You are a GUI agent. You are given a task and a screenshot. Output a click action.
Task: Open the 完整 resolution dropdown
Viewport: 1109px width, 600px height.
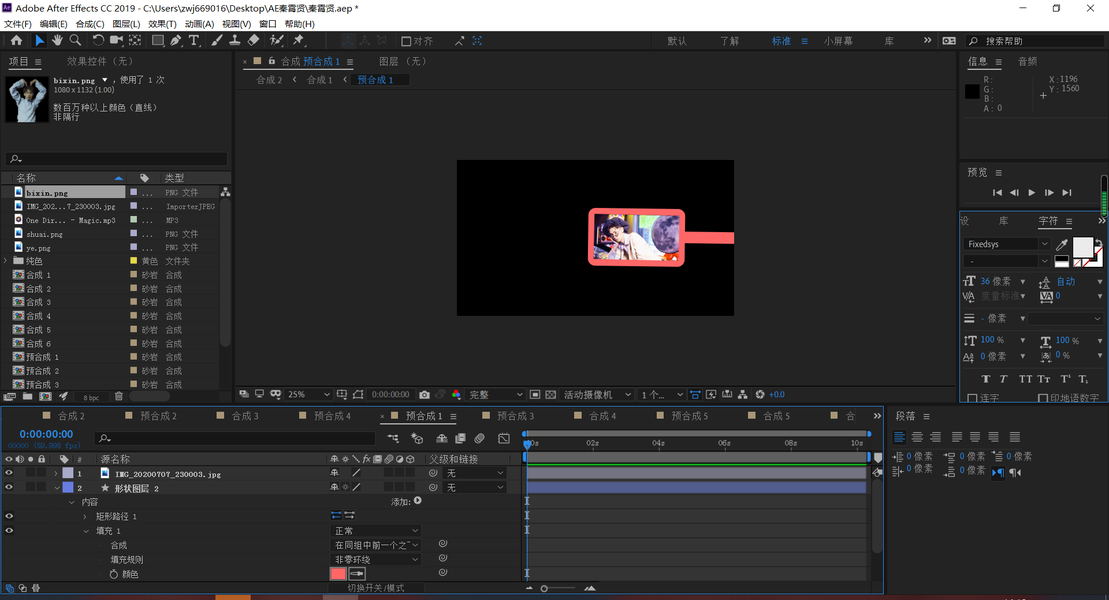tap(496, 395)
